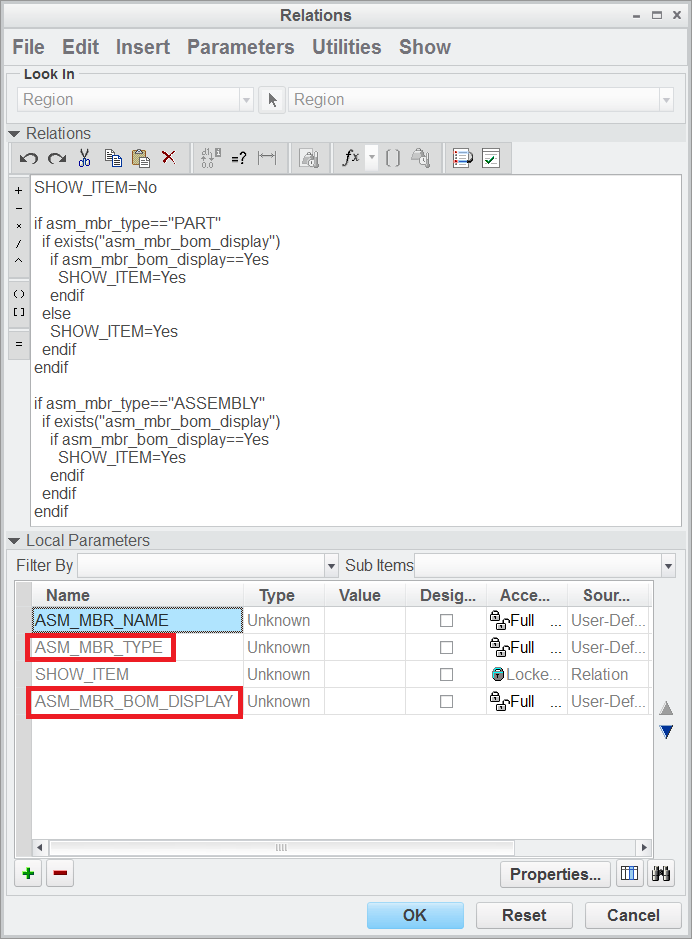Open the Show menu
The image size is (692, 939).
coord(425,47)
